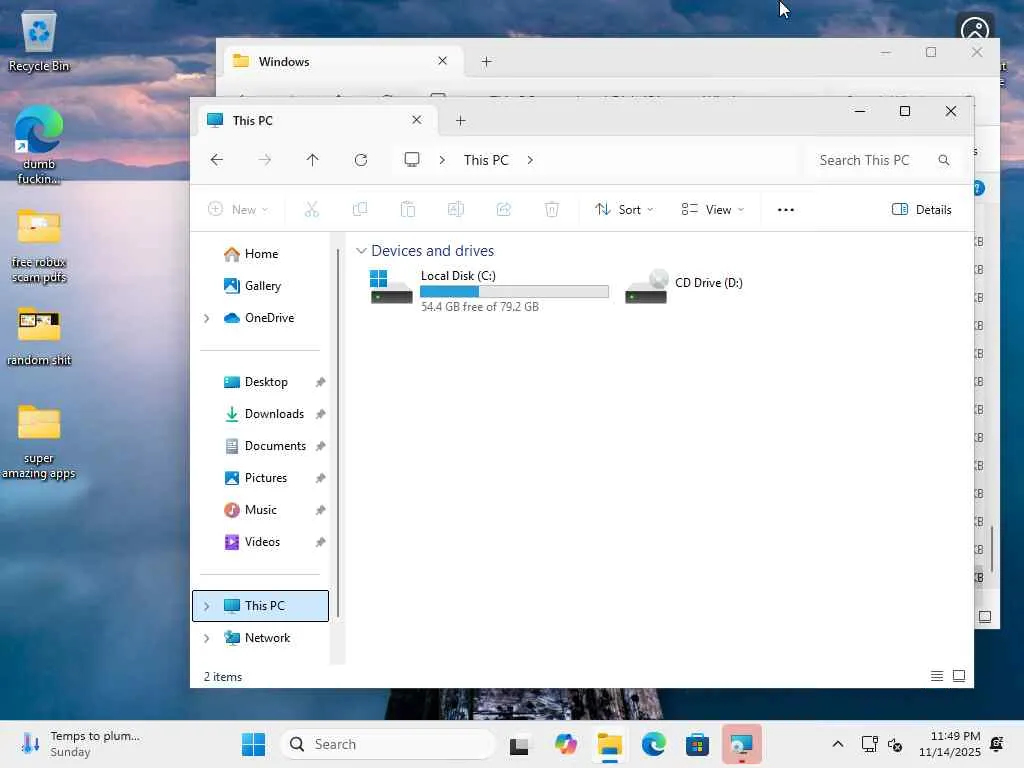Switch to large icons view layout
Image resolution: width=1024 pixels, height=768 pixels.
959,676
